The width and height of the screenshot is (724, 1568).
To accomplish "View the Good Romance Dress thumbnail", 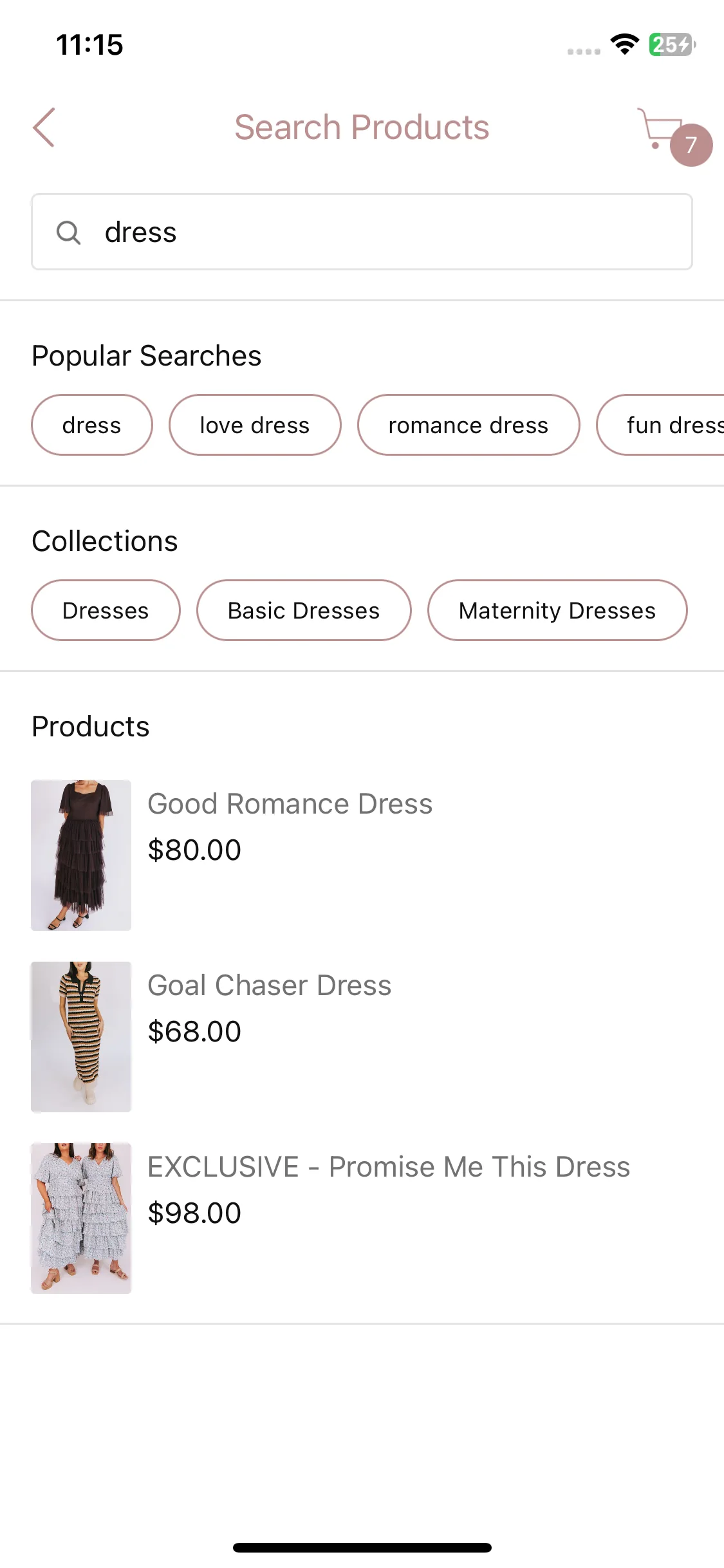I will tap(81, 855).
